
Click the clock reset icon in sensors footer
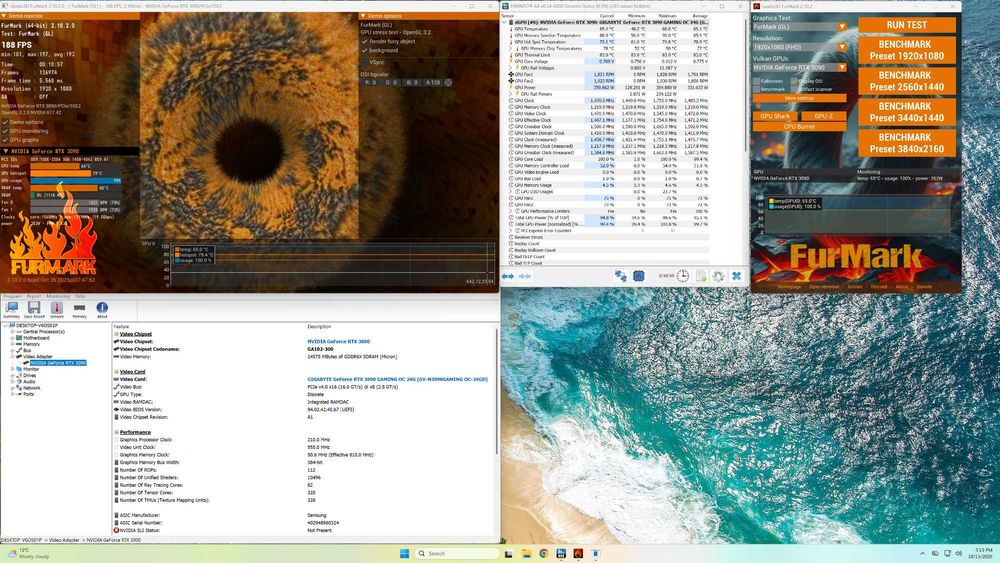682,275
